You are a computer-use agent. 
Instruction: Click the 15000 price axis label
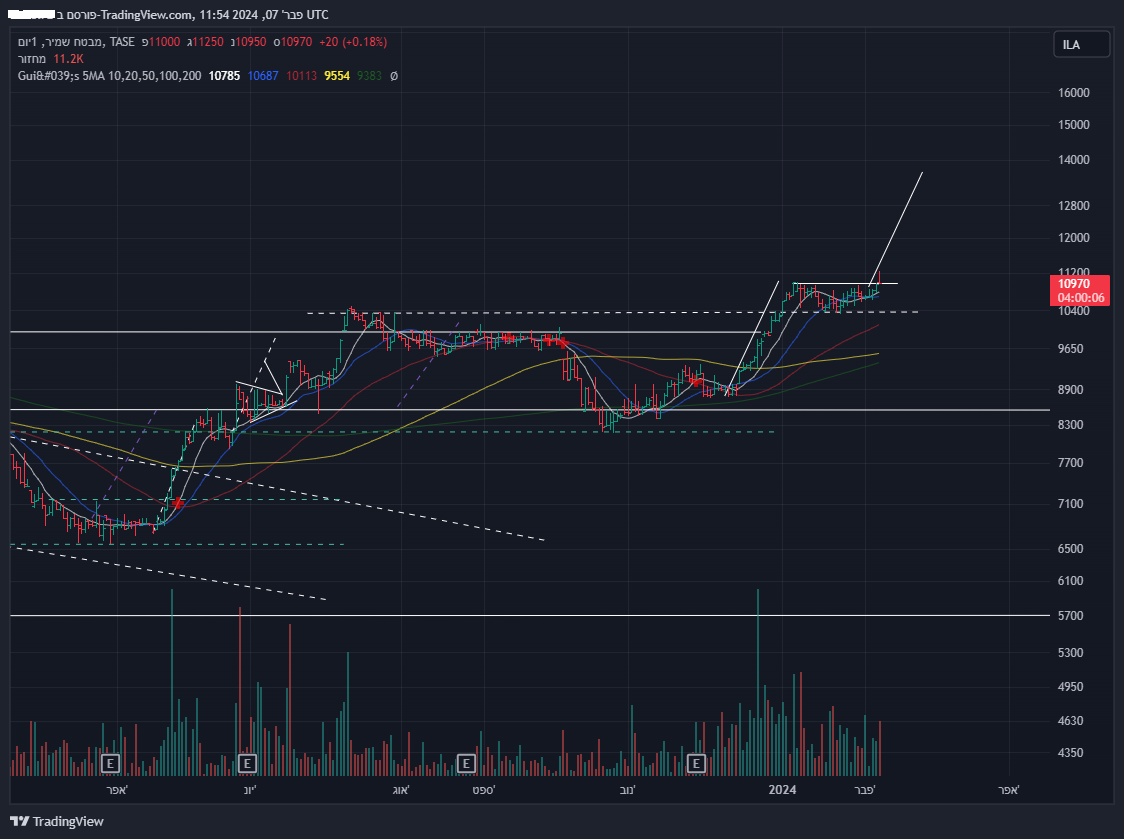(1074, 125)
